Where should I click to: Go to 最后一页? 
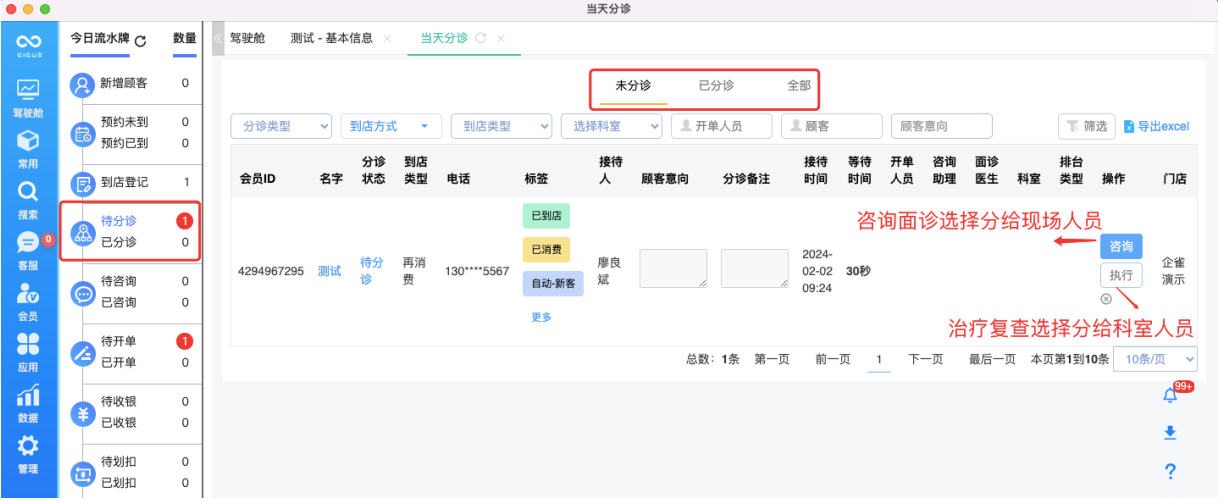pyautogui.click(x=992, y=359)
